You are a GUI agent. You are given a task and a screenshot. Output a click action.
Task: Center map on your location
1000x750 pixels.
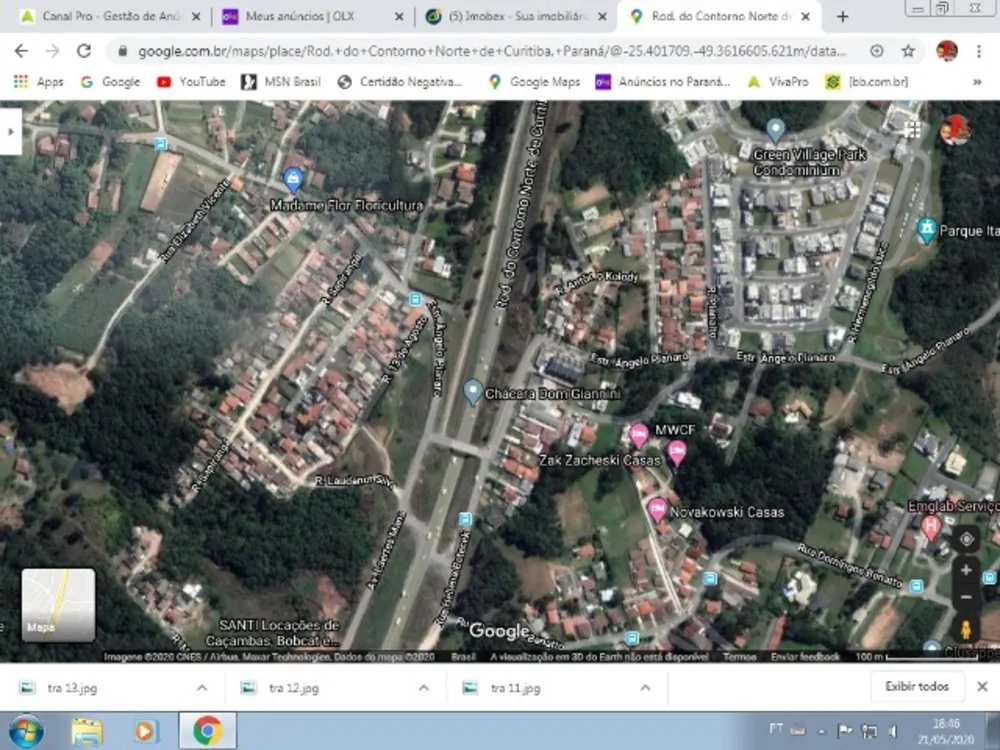966,540
